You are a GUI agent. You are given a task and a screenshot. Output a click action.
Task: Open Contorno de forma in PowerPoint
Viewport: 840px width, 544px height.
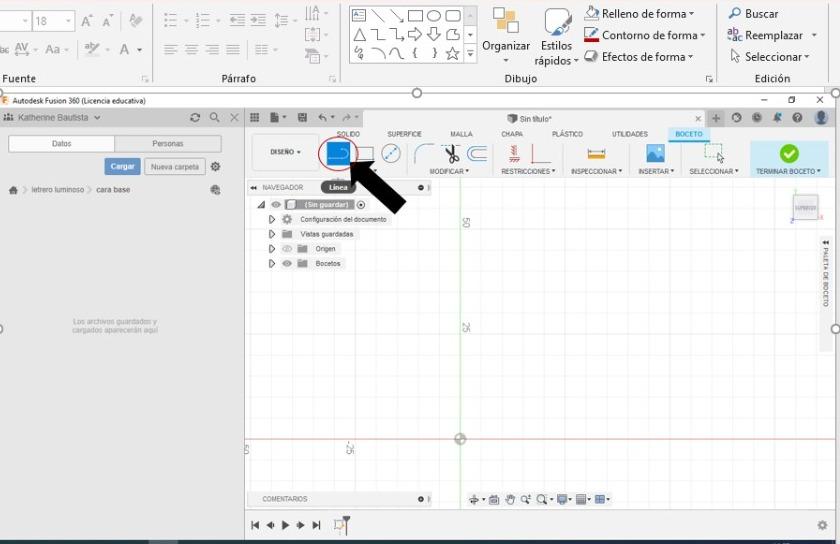click(644, 35)
